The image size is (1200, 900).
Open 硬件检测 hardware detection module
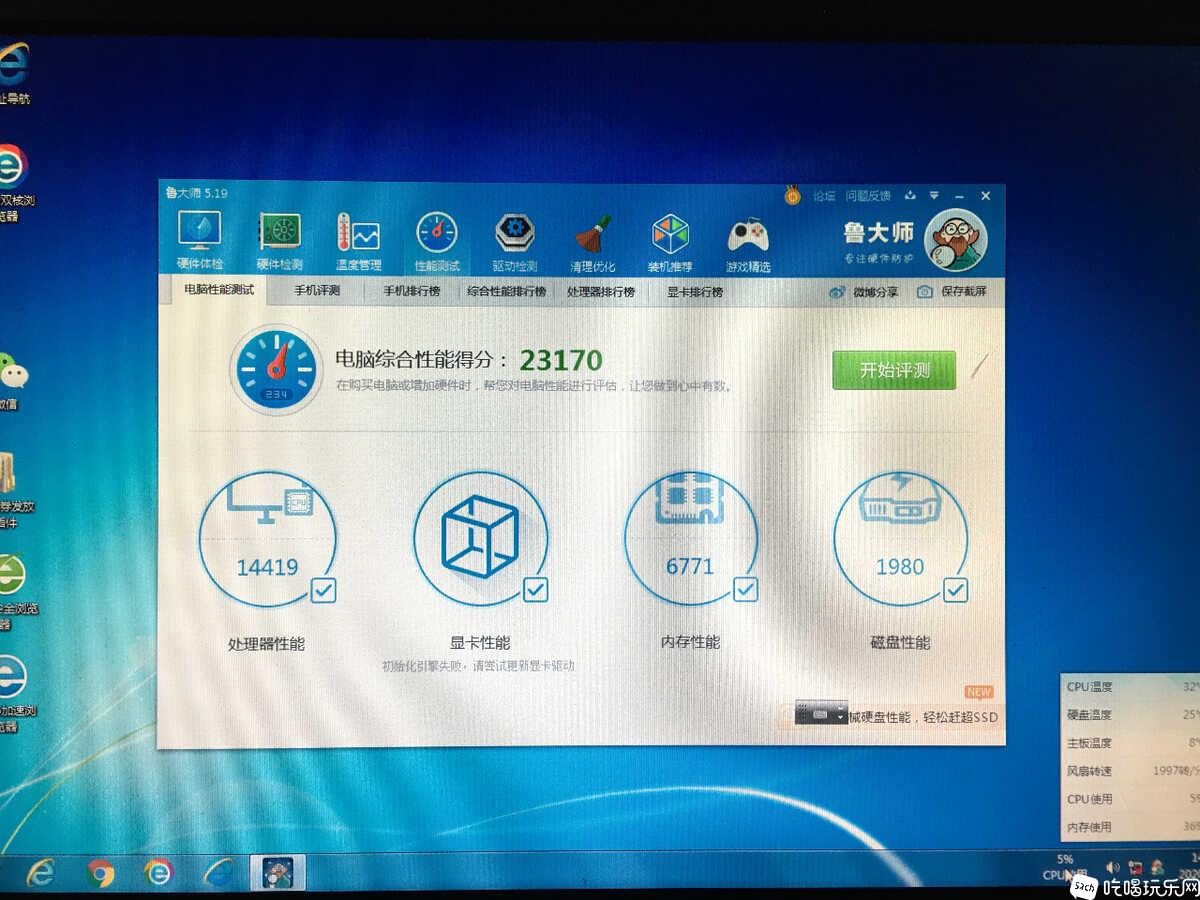(x=279, y=242)
